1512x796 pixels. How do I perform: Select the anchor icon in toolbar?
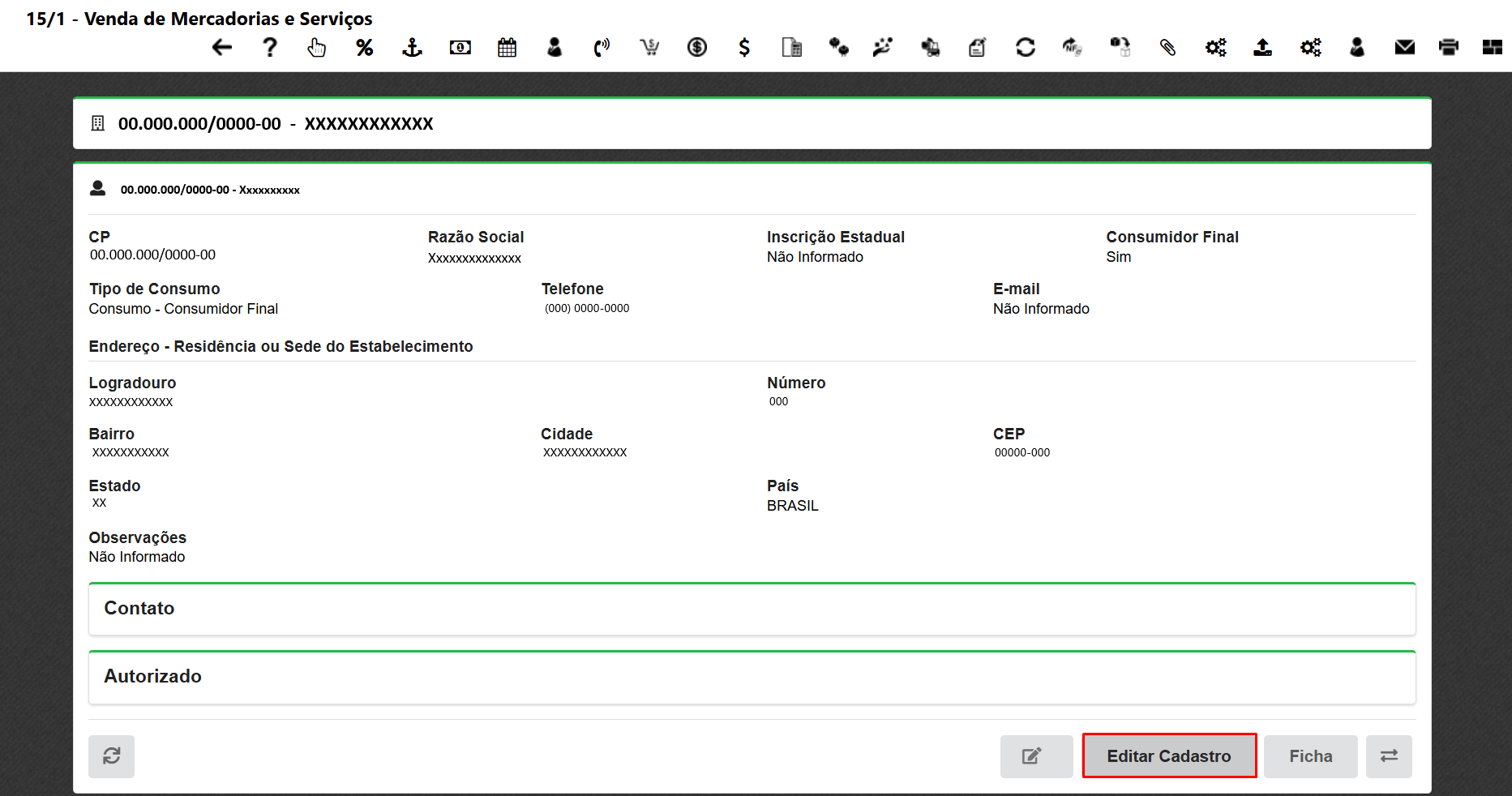pos(413,48)
